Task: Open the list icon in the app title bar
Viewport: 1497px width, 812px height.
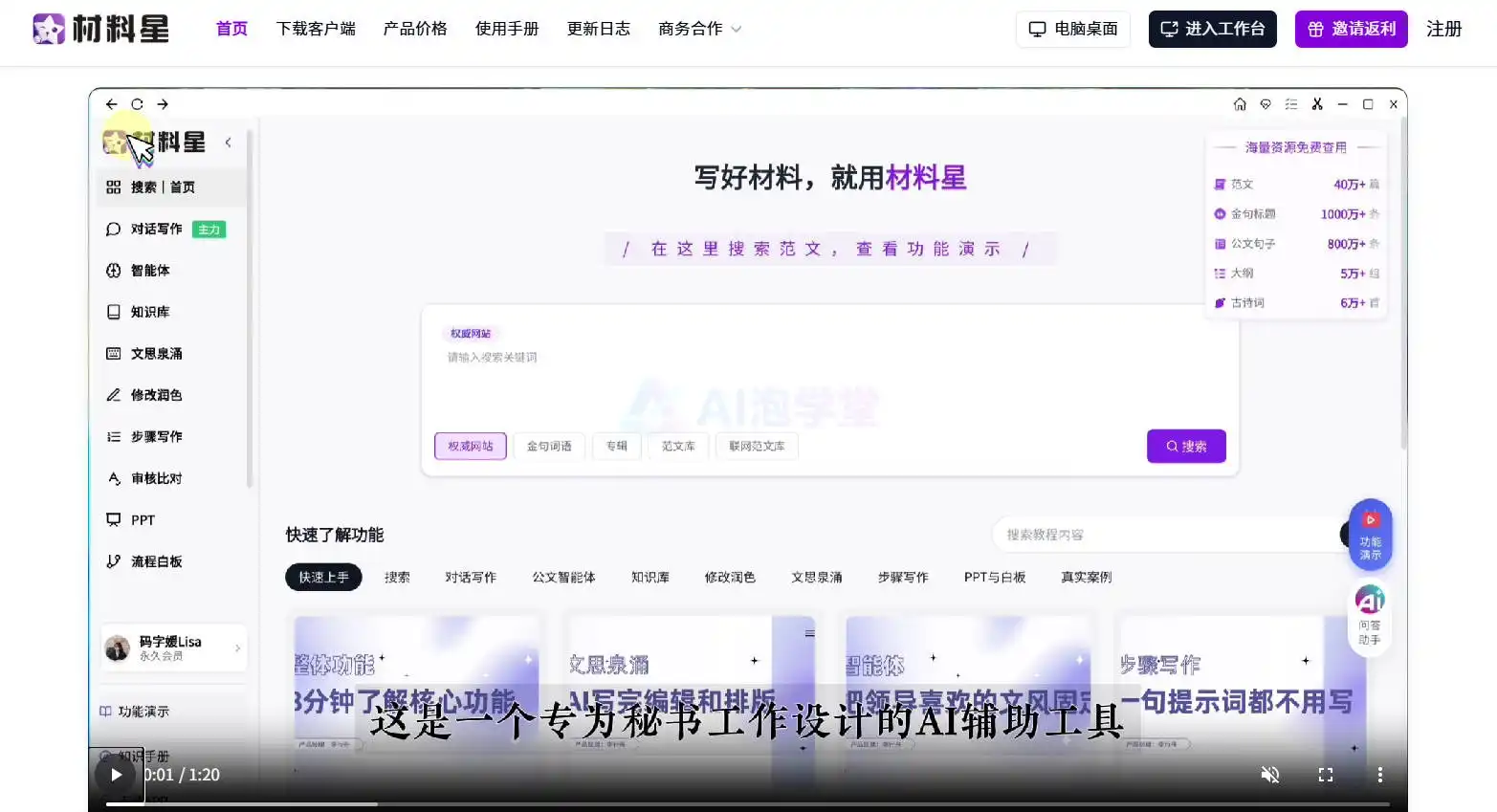Action: (1291, 104)
